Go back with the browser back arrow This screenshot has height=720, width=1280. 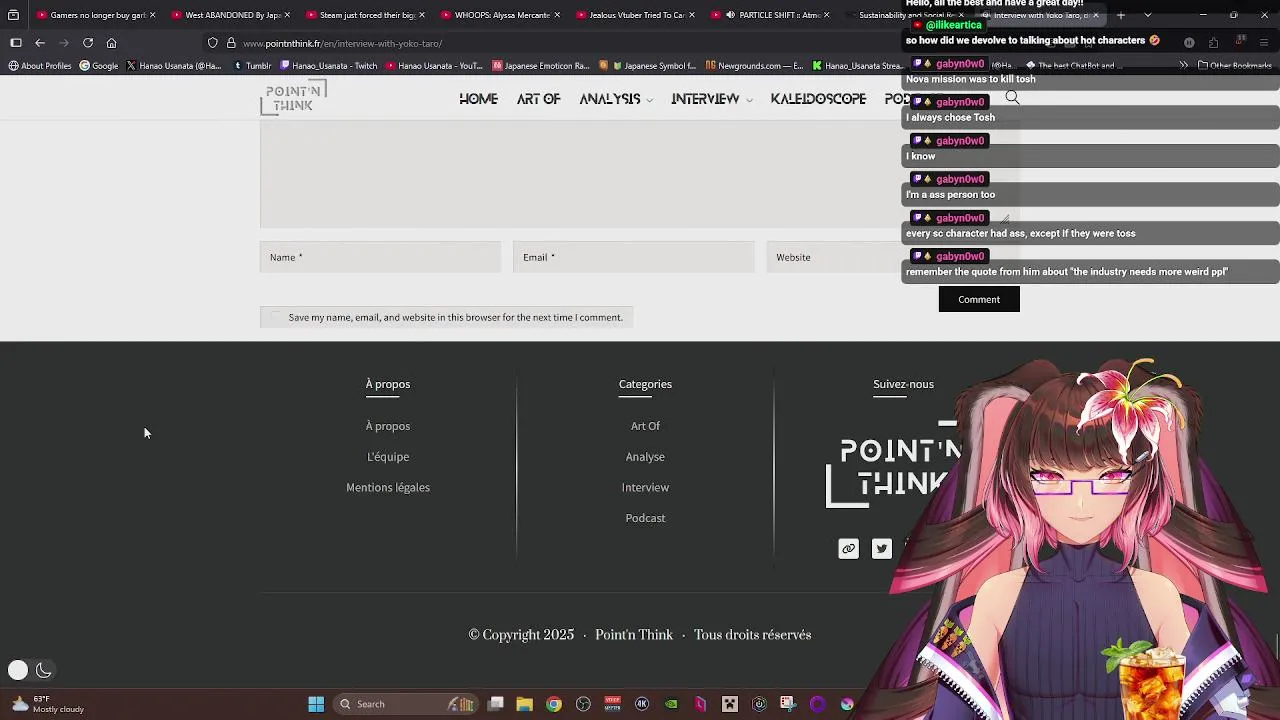40,43
